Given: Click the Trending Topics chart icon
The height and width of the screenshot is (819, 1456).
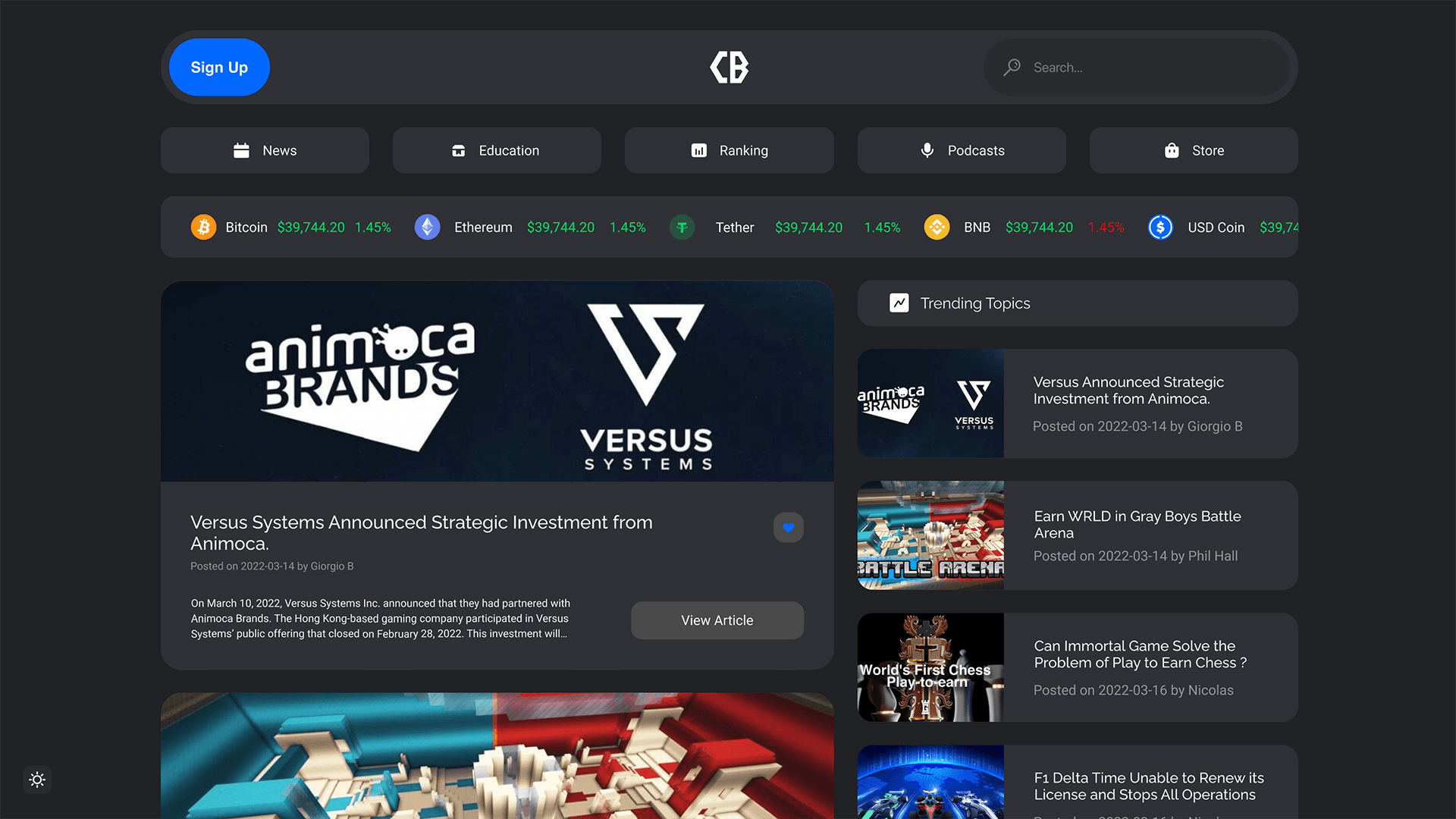Looking at the screenshot, I should click(x=899, y=303).
